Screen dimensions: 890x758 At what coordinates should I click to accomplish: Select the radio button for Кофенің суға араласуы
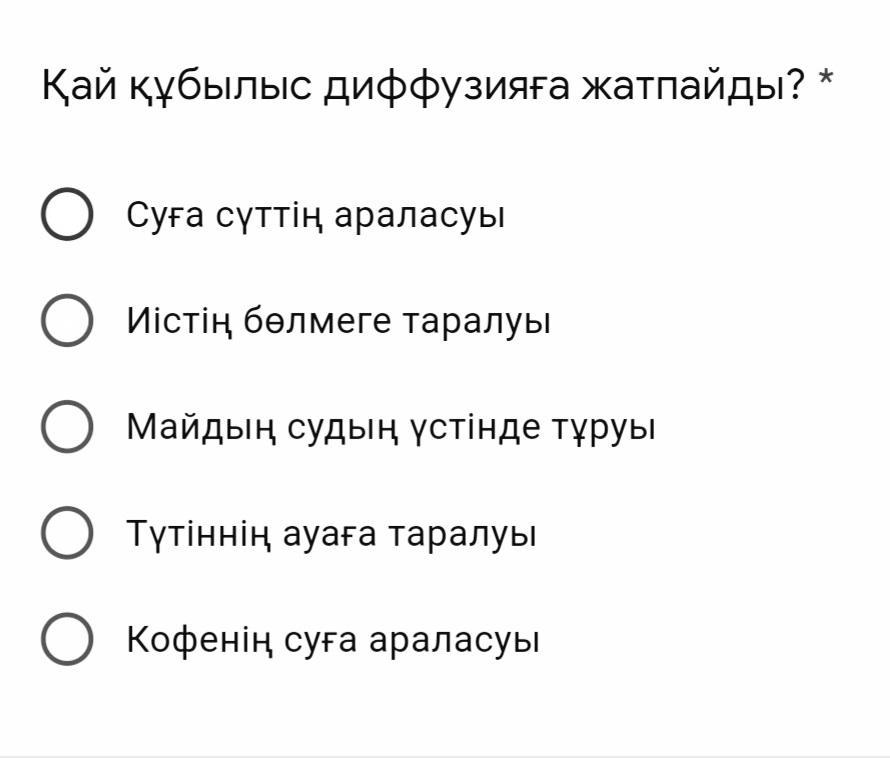pos(67,639)
